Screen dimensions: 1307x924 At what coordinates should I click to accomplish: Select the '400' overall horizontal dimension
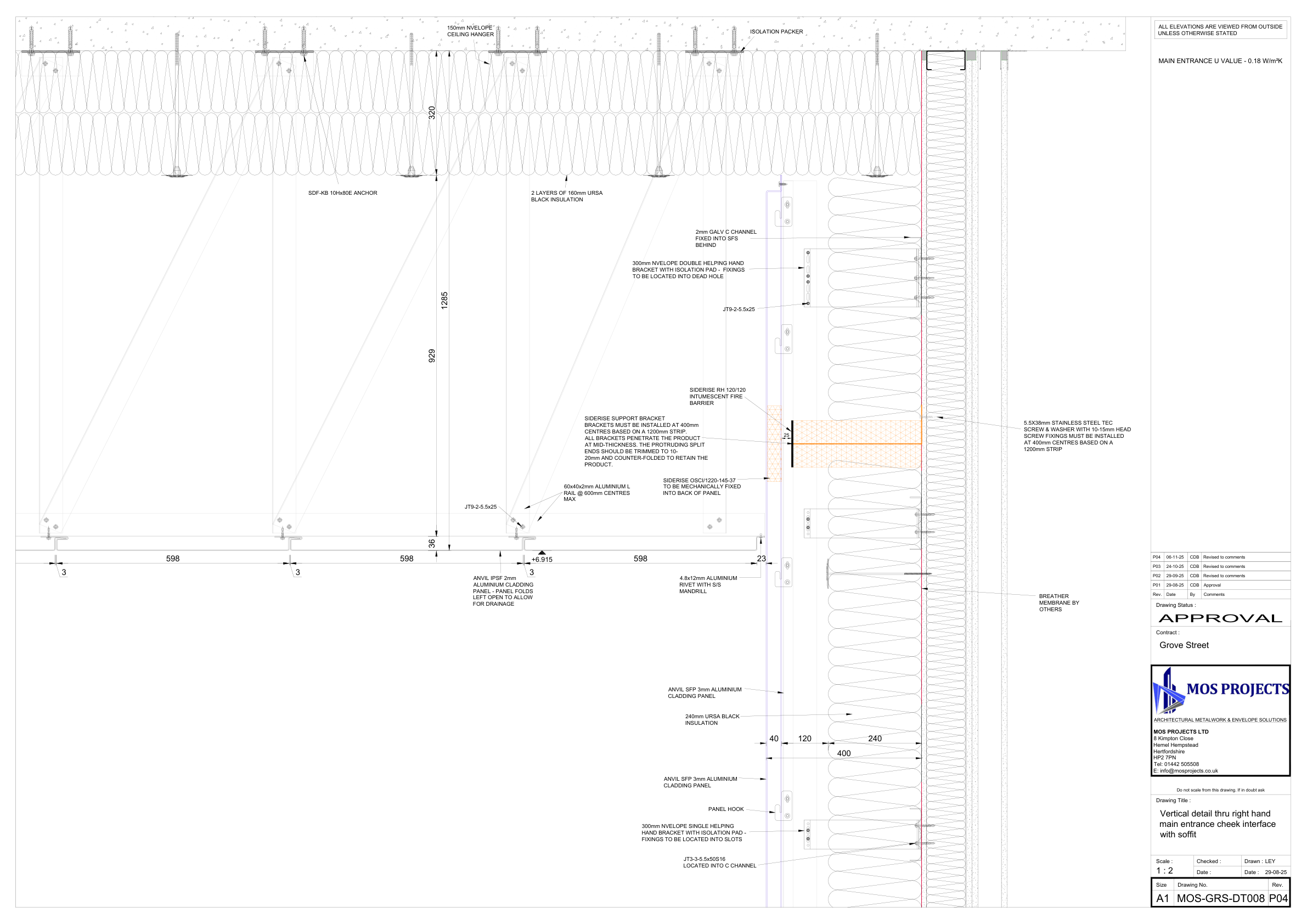pyautogui.click(x=844, y=753)
